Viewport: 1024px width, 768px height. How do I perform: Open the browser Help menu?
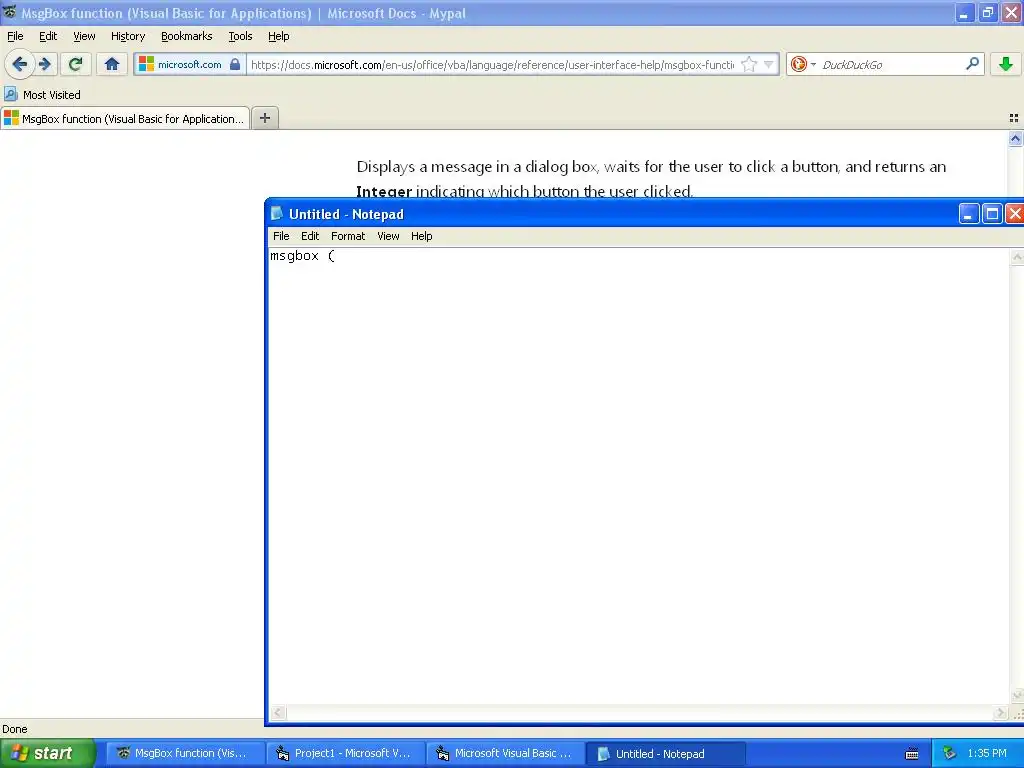279,36
